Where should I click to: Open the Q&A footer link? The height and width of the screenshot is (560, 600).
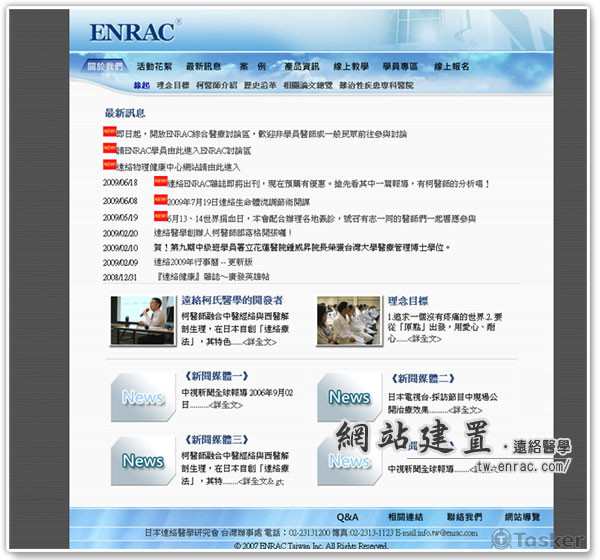tap(347, 517)
